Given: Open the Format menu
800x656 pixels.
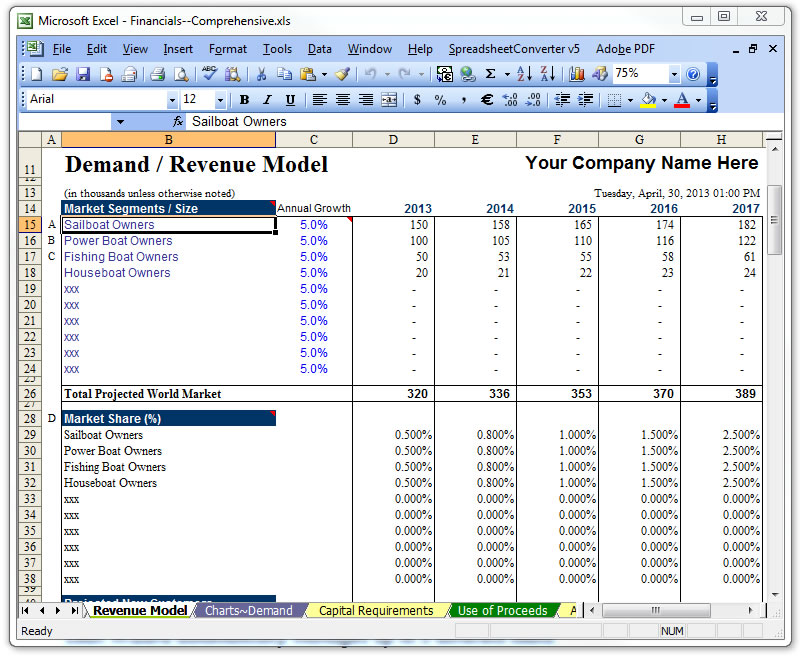Looking at the screenshot, I should pos(228,49).
